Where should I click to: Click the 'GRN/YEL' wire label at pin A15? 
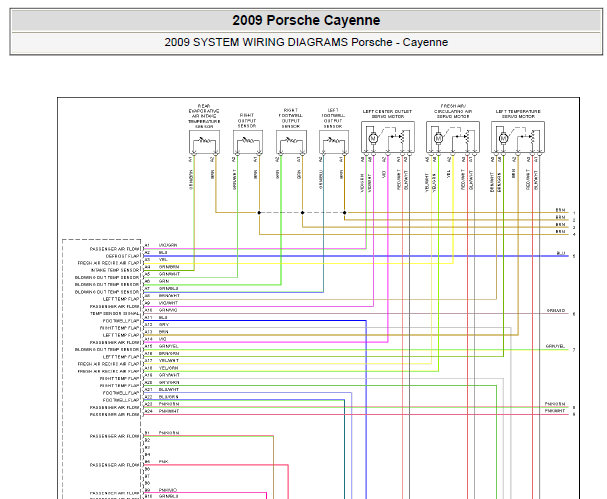tap(169, 346)
